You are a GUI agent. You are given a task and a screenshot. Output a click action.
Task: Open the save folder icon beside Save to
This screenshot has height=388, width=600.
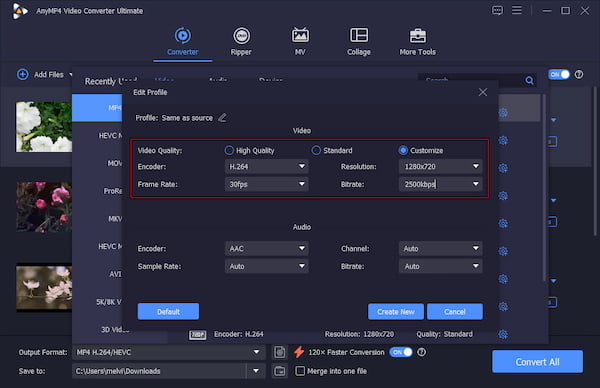tap(280, 371)
